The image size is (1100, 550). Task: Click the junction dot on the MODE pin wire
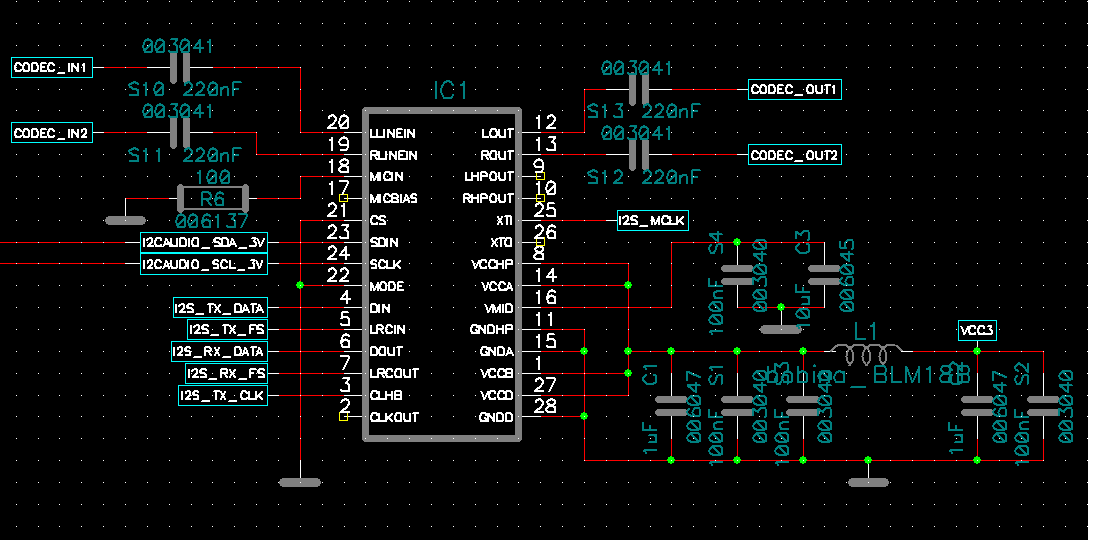point(300,285)
